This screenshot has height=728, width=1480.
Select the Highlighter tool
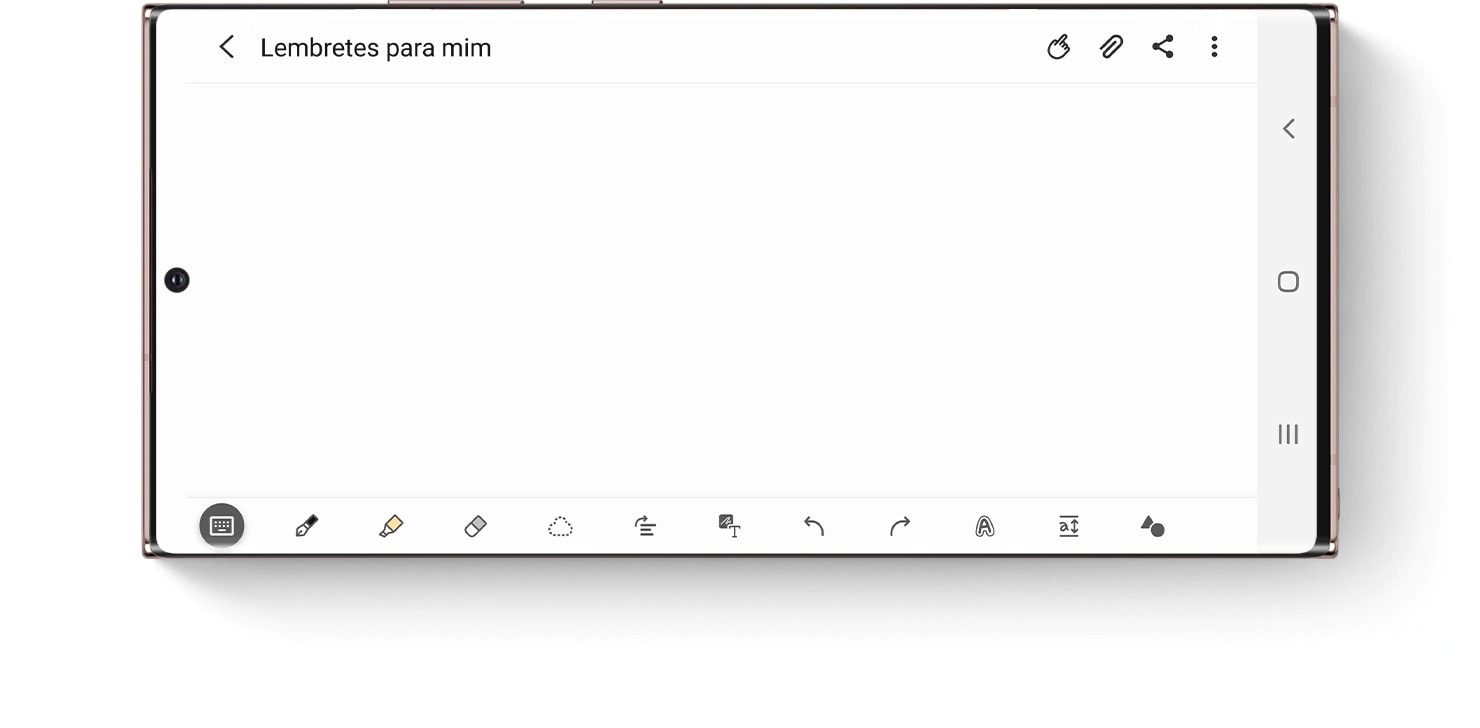pos(391,526)
